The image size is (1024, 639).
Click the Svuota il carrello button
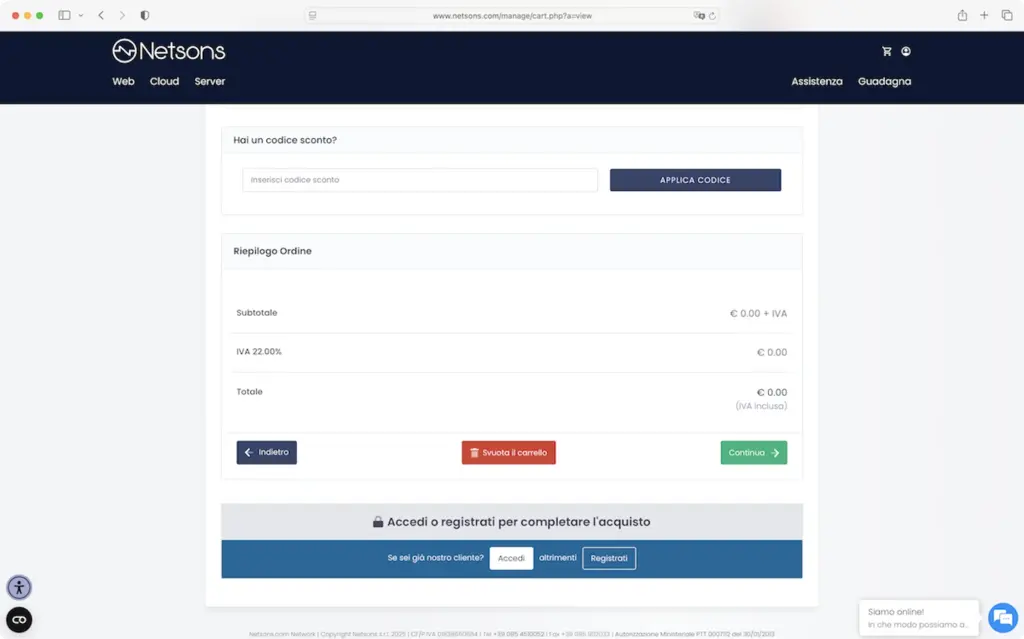(508, 453)
